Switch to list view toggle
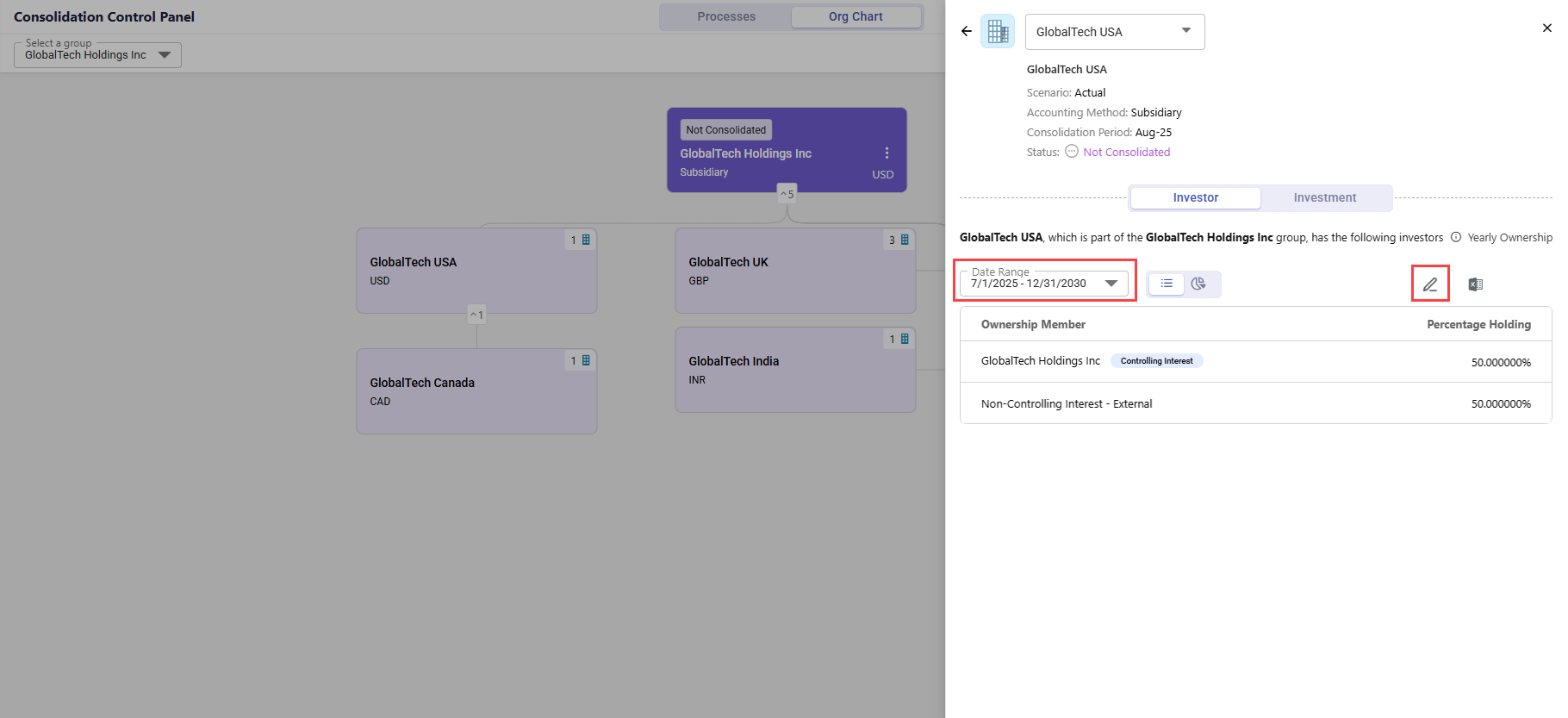The width and height of the screenshot is (1568, 718). pyautogui.click(x=1167, y=284)
